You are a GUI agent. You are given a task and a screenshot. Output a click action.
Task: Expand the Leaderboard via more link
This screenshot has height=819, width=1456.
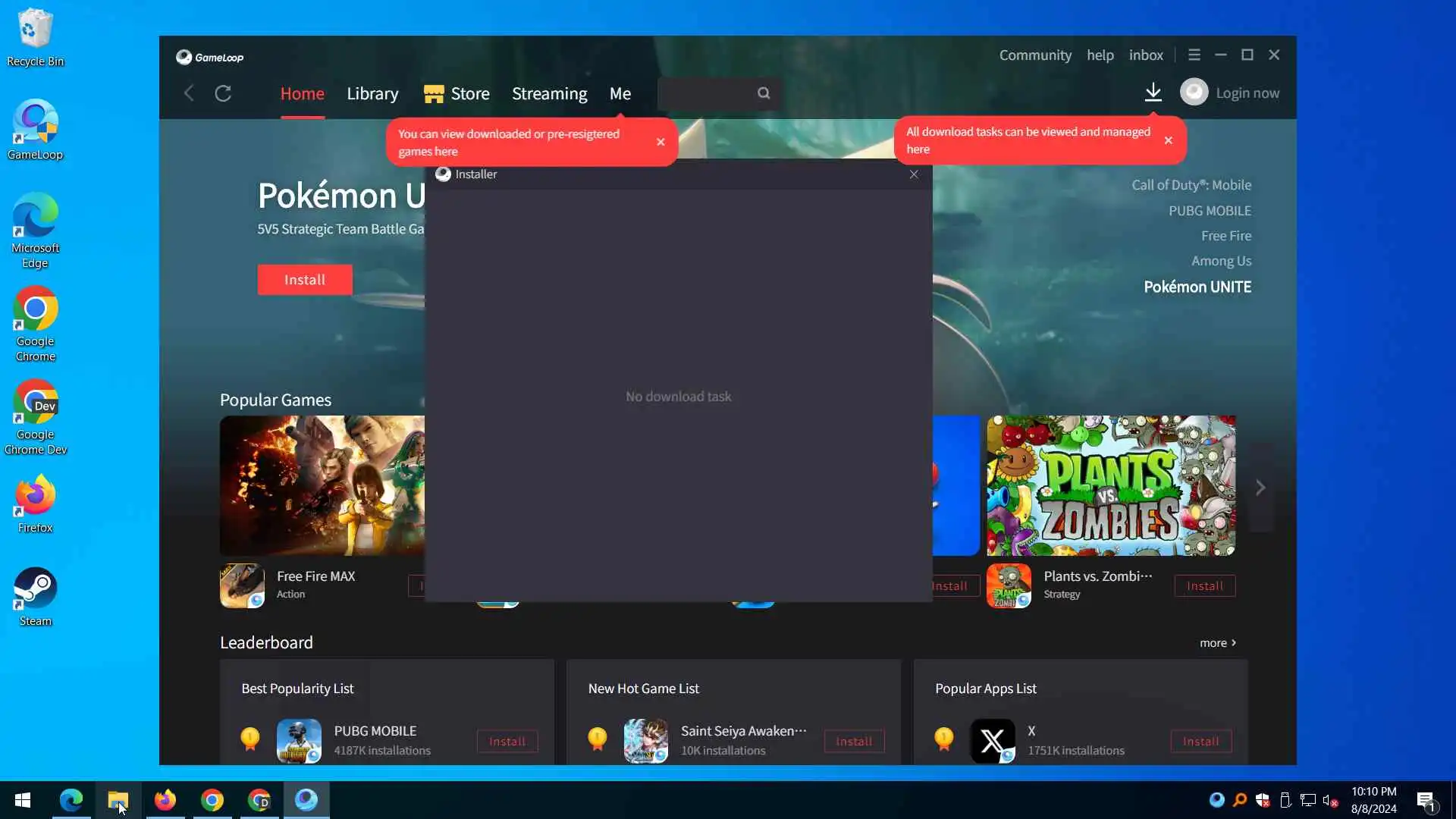click(1217, 643)
